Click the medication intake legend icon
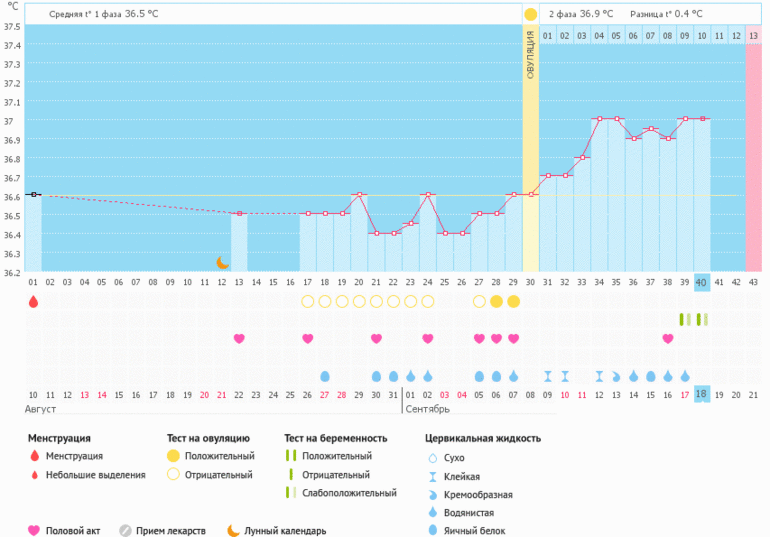 [x=125, y=531]
